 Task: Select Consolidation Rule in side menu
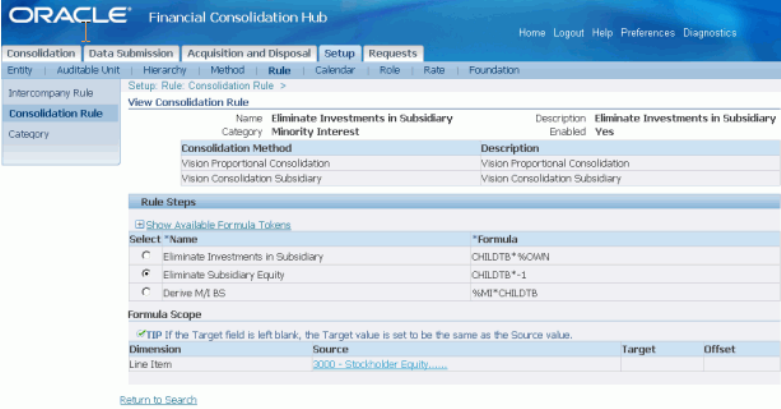point(56,114)
